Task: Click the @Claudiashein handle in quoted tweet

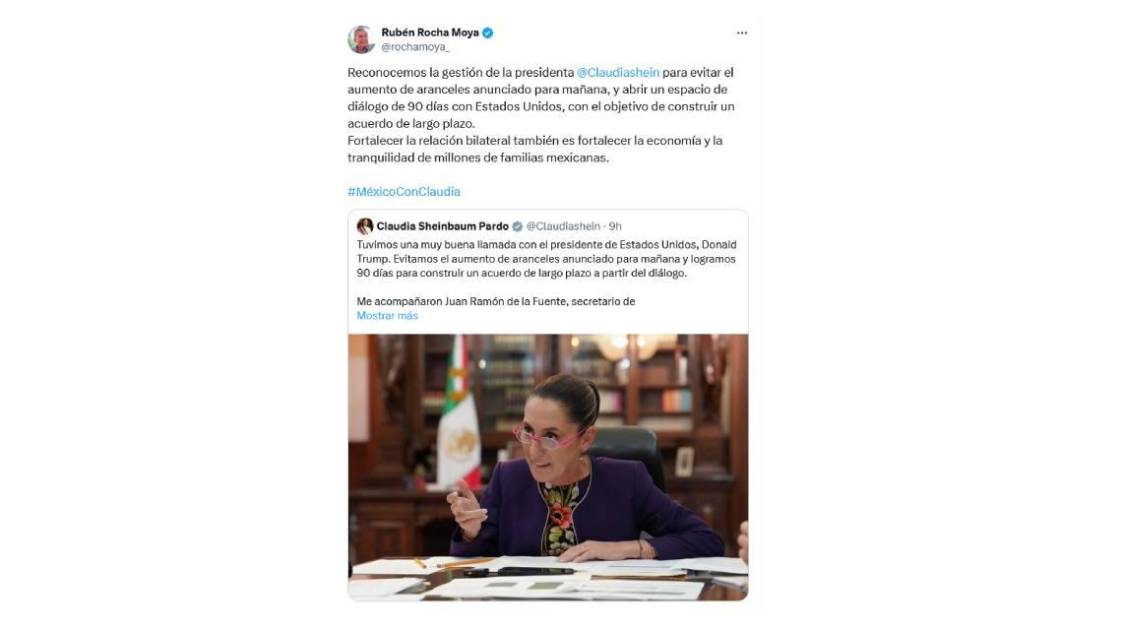Action: coord(563,226)
